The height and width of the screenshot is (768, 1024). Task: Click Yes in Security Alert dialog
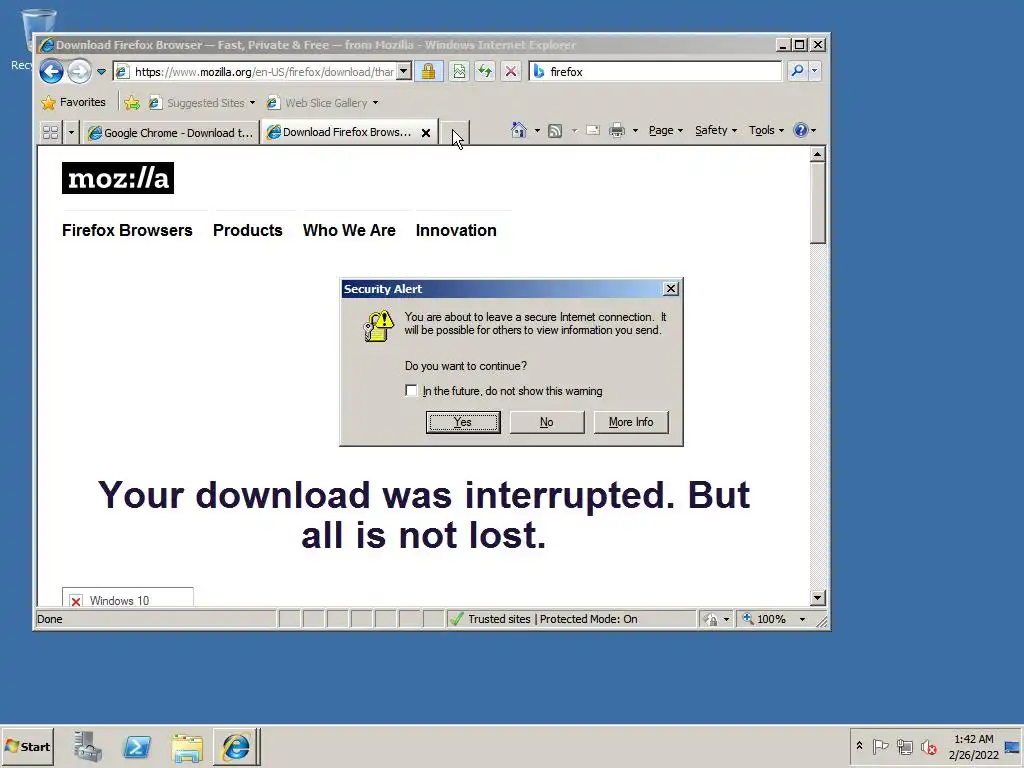tap(463, 422)
